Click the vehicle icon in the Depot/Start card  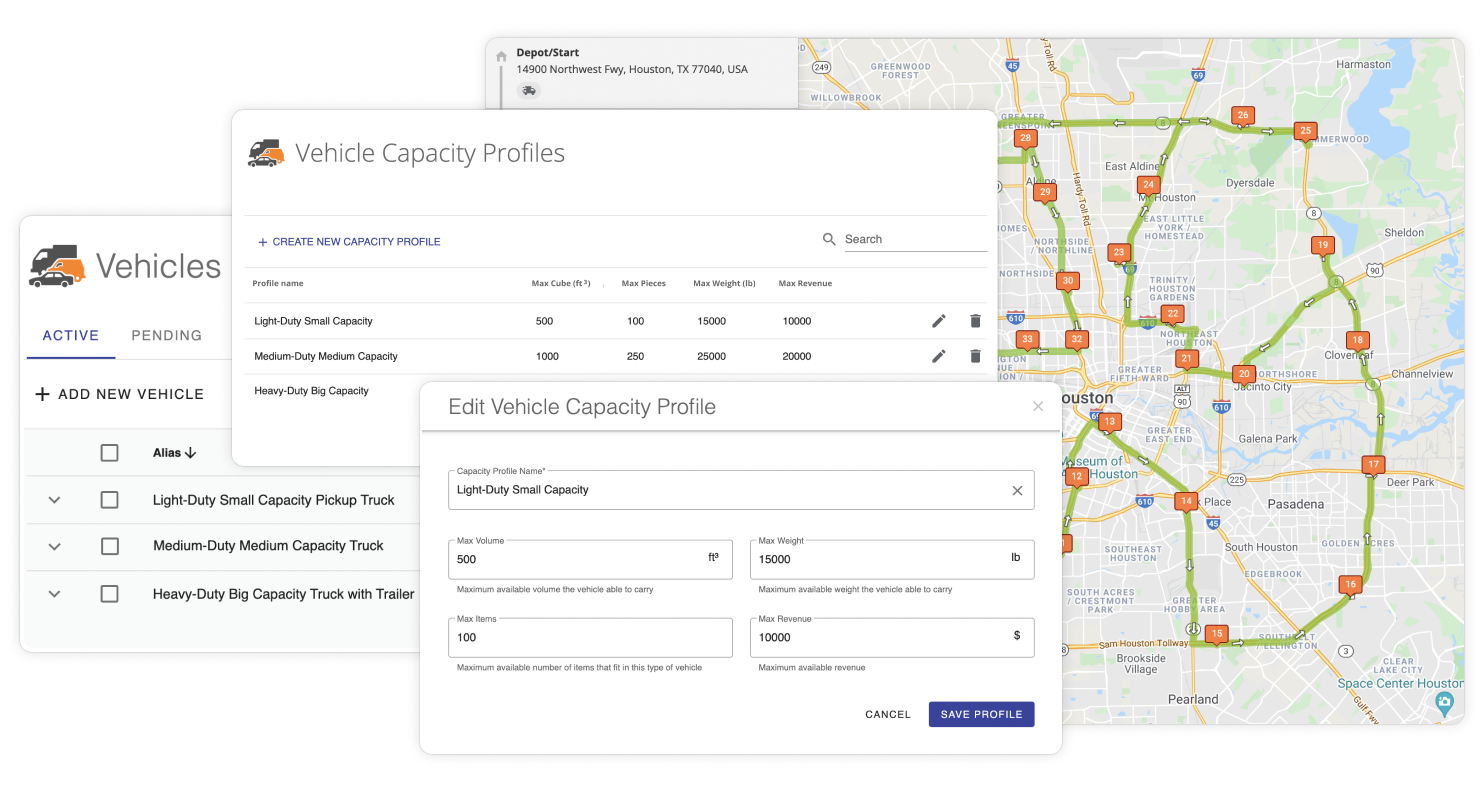point(528,90)
